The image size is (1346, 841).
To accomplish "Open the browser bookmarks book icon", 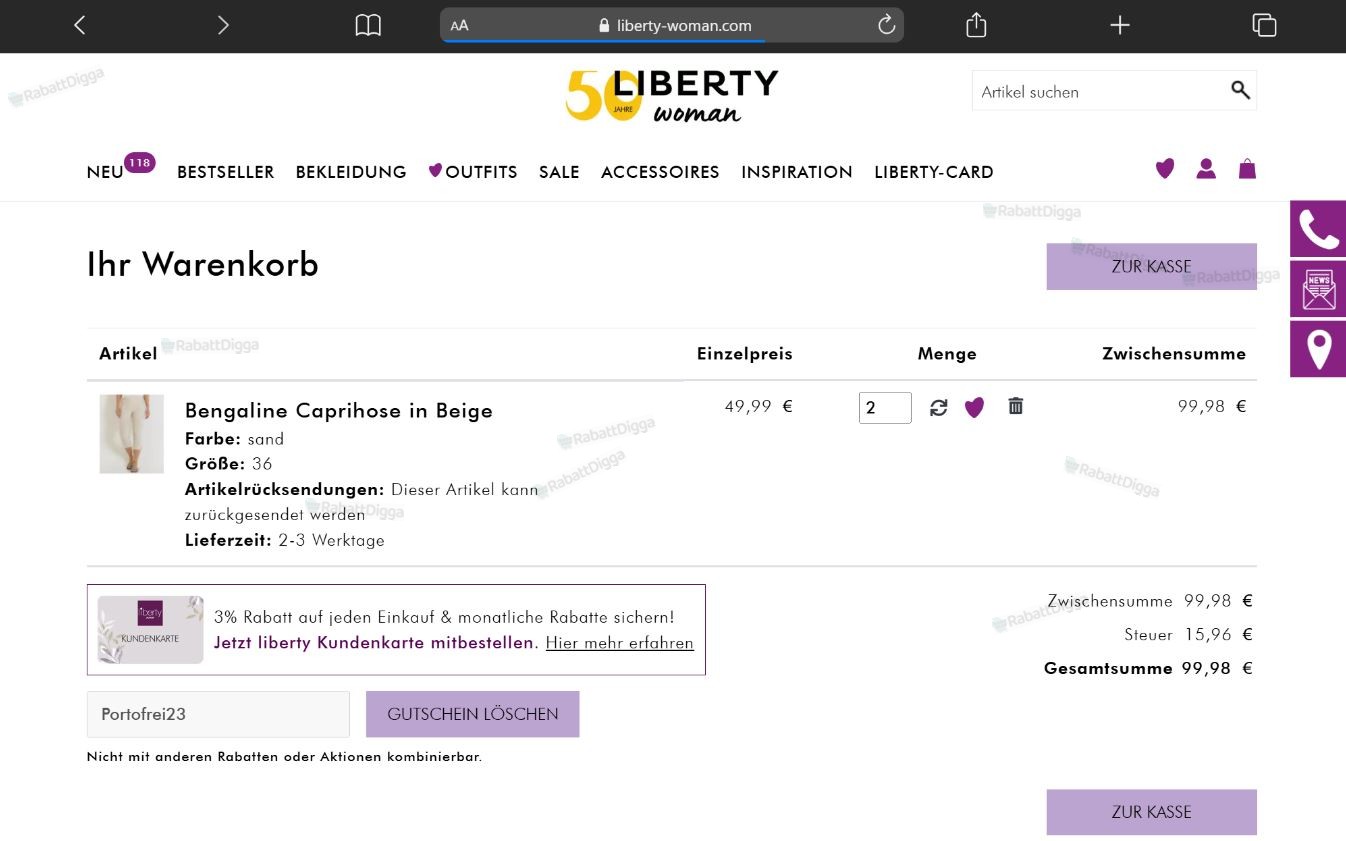I will [x=368, y=25].
